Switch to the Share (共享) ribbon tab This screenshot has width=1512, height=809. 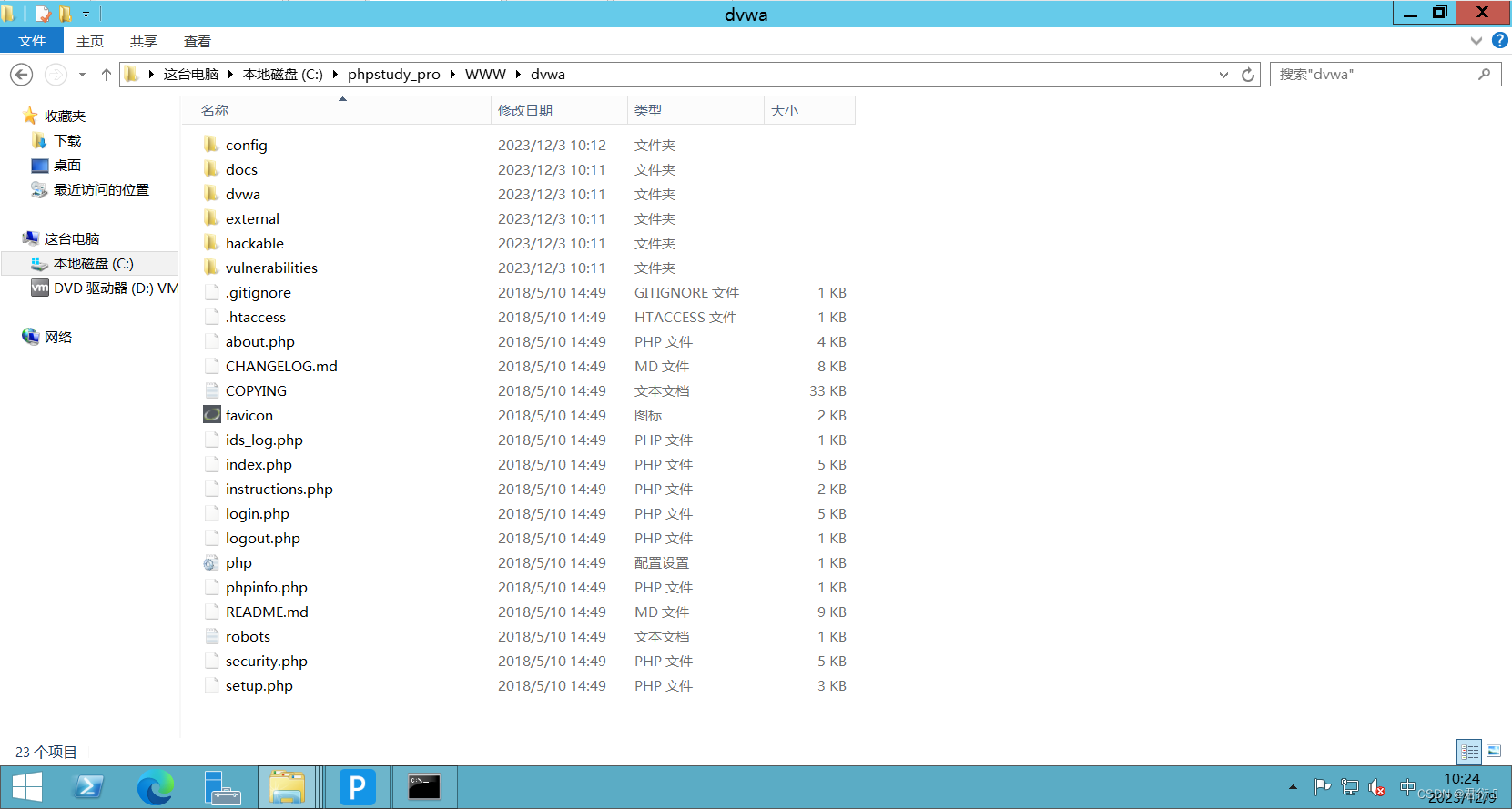[x=144, y=41]
